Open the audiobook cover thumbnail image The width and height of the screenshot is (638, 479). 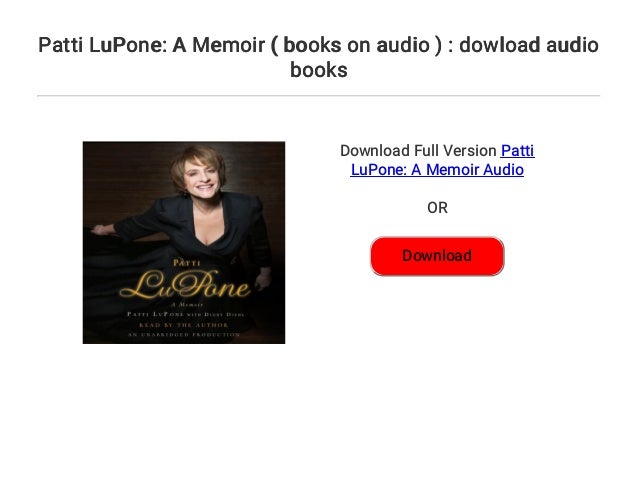point(184,243)
